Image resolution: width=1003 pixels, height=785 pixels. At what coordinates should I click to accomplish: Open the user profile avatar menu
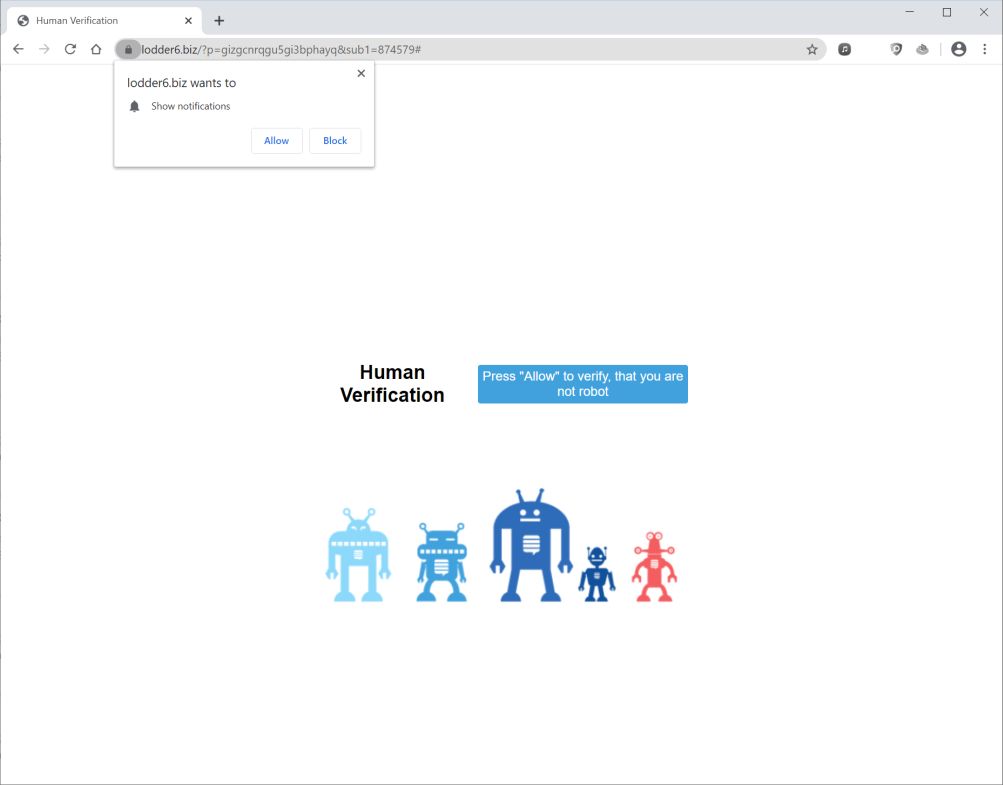[x=958, y=49]
